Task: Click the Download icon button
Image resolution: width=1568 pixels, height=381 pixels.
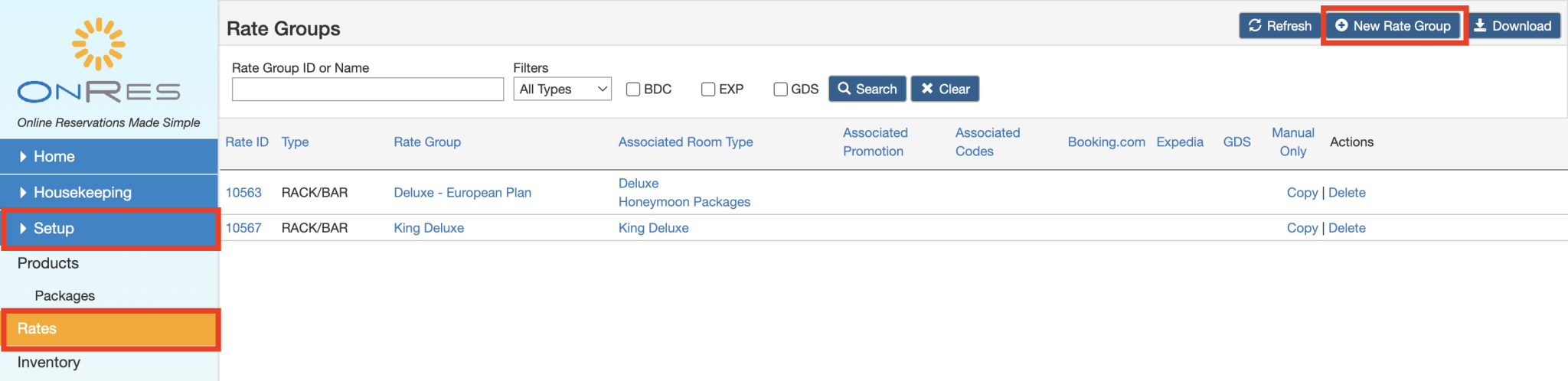Action: click(1514, 26)
